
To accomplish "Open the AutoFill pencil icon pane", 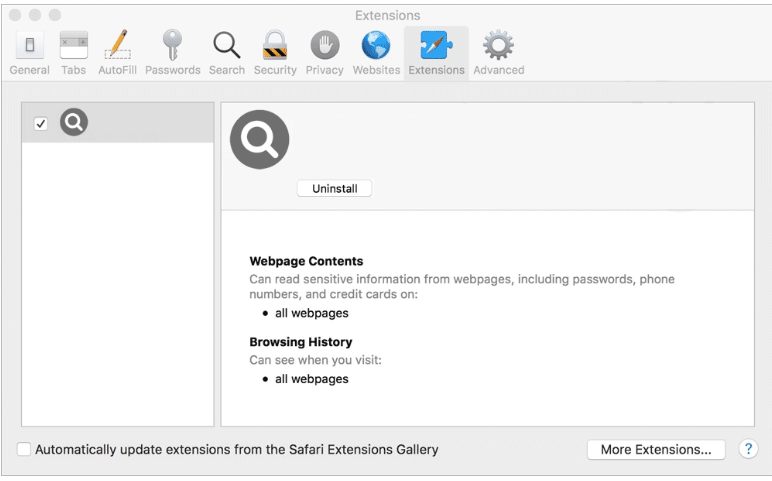I will pos(118,52).
